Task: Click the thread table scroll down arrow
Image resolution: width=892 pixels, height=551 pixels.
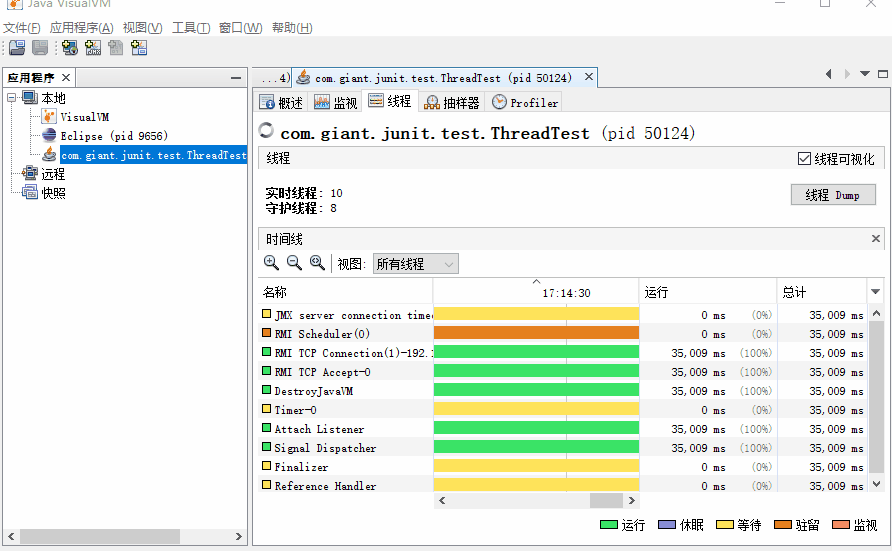Action: click(876, 484)
